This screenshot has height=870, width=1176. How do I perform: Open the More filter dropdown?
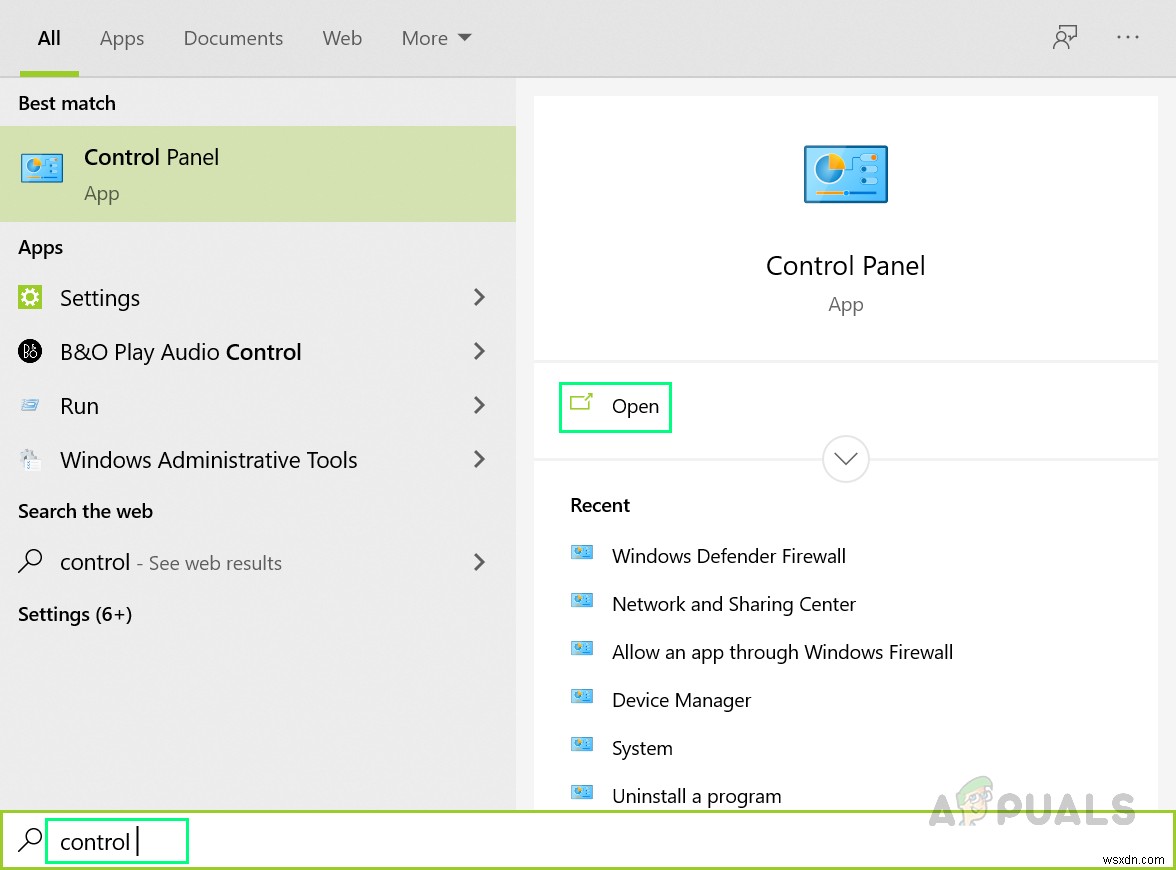[436, 38]
